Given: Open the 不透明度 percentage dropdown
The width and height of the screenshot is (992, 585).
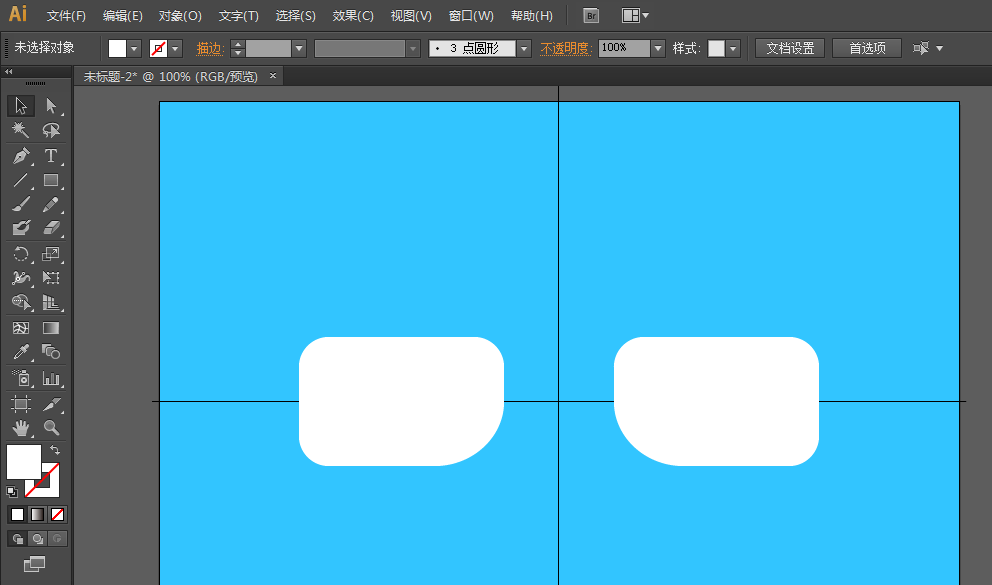Looking at the screenshot, I should click(658, 48).
